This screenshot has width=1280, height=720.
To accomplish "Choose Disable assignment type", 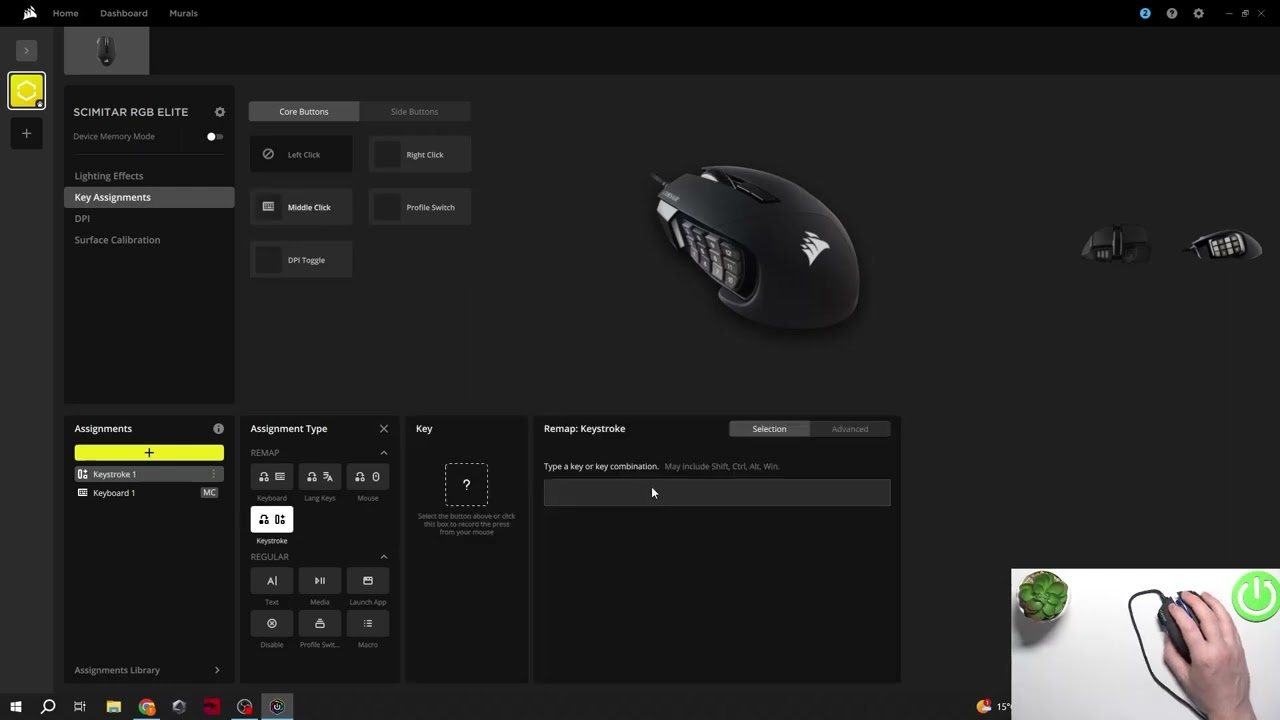I will 272,623.
